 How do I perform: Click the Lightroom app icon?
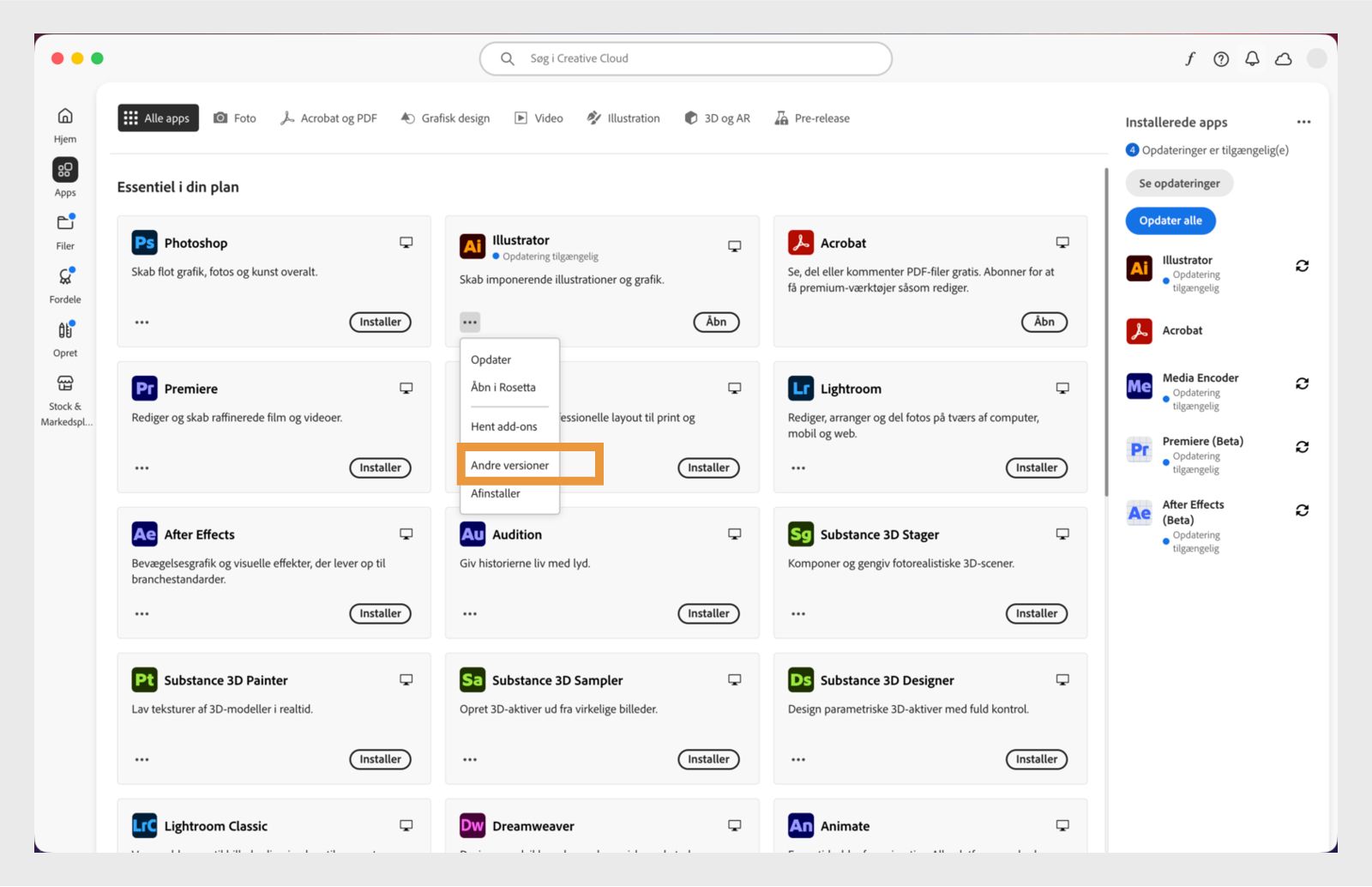[801, 389]
